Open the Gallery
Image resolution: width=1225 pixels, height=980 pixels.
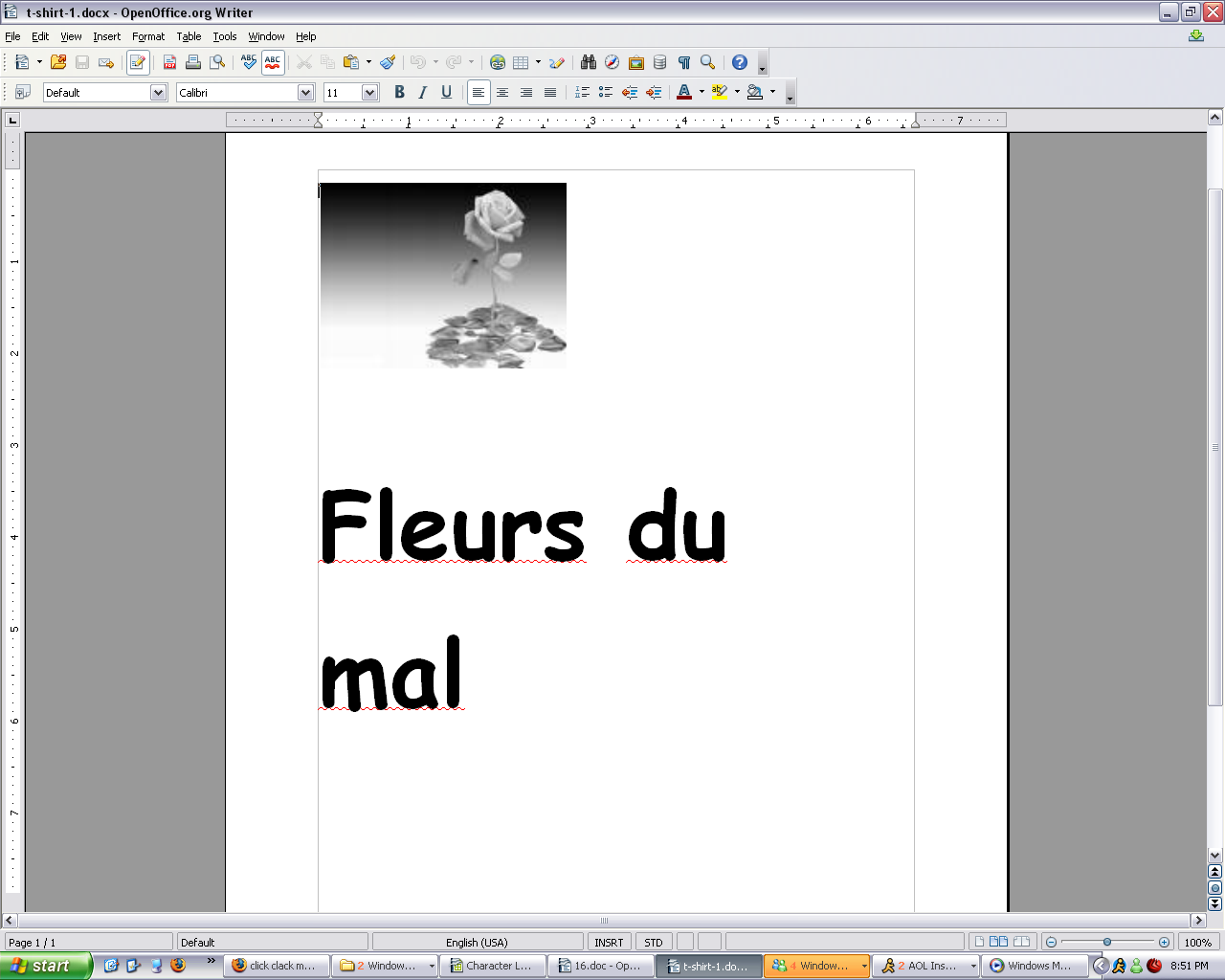pyautogui.click(x=636, y=62)
